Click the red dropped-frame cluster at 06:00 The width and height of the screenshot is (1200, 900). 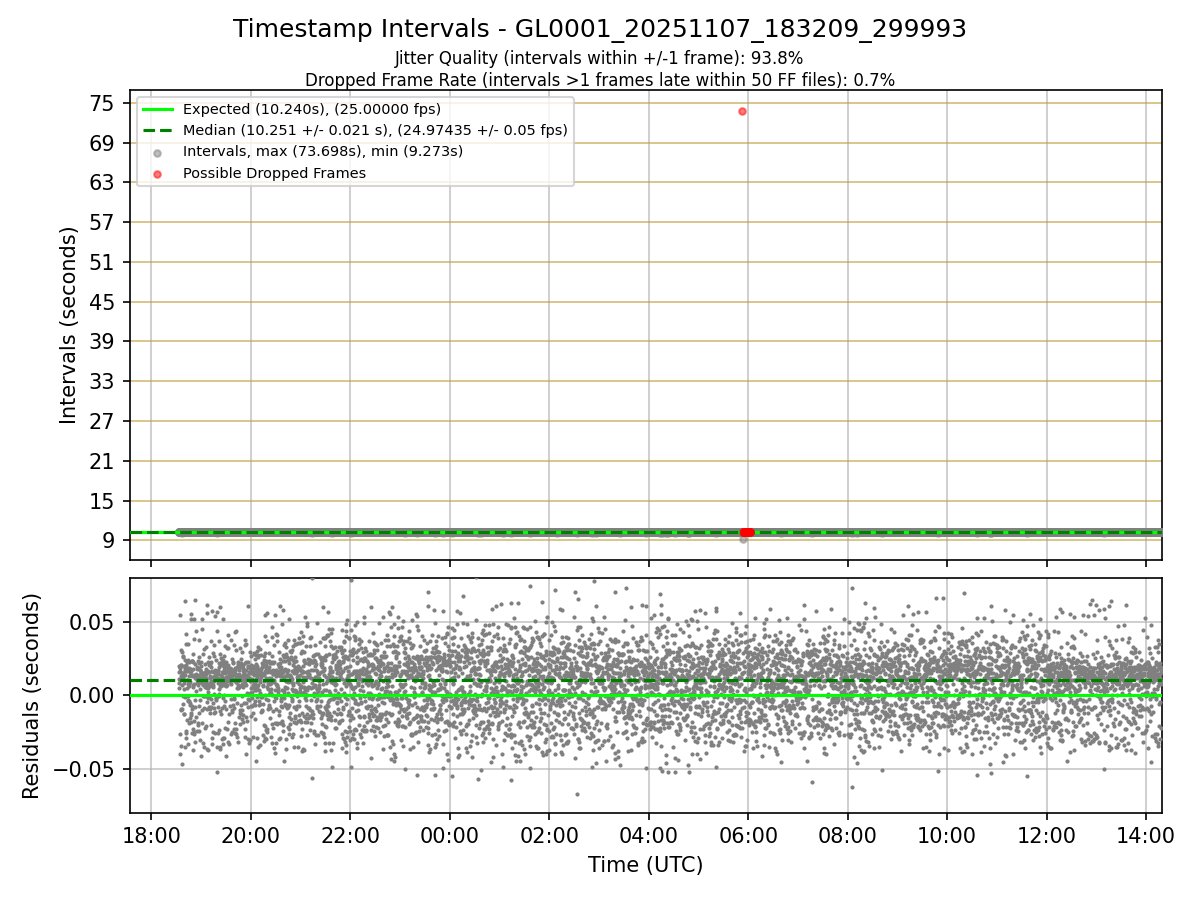click(x=747, y=533)
